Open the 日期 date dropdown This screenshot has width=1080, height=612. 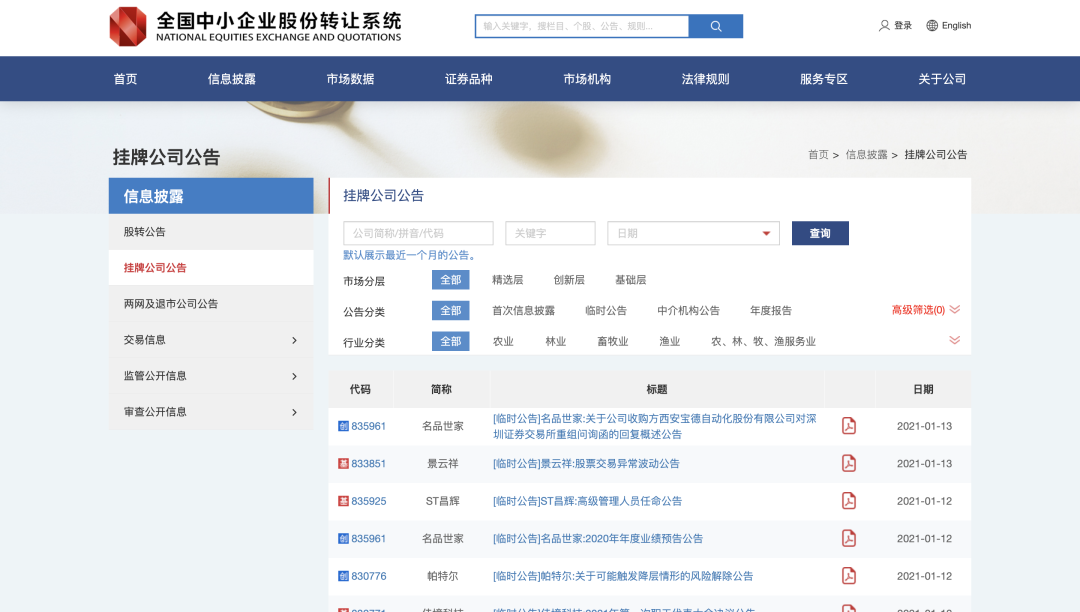click(693, 232)
